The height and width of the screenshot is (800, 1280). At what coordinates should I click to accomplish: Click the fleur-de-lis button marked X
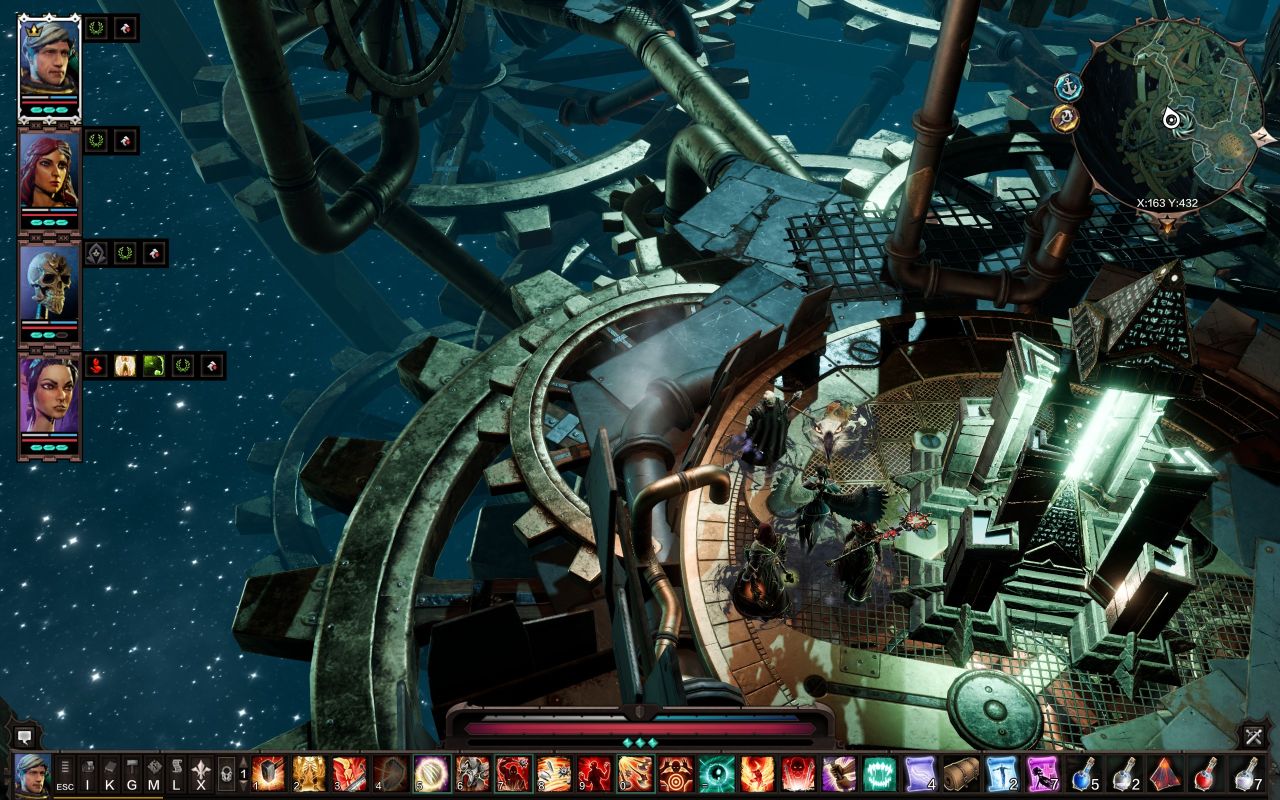(201, 775)
